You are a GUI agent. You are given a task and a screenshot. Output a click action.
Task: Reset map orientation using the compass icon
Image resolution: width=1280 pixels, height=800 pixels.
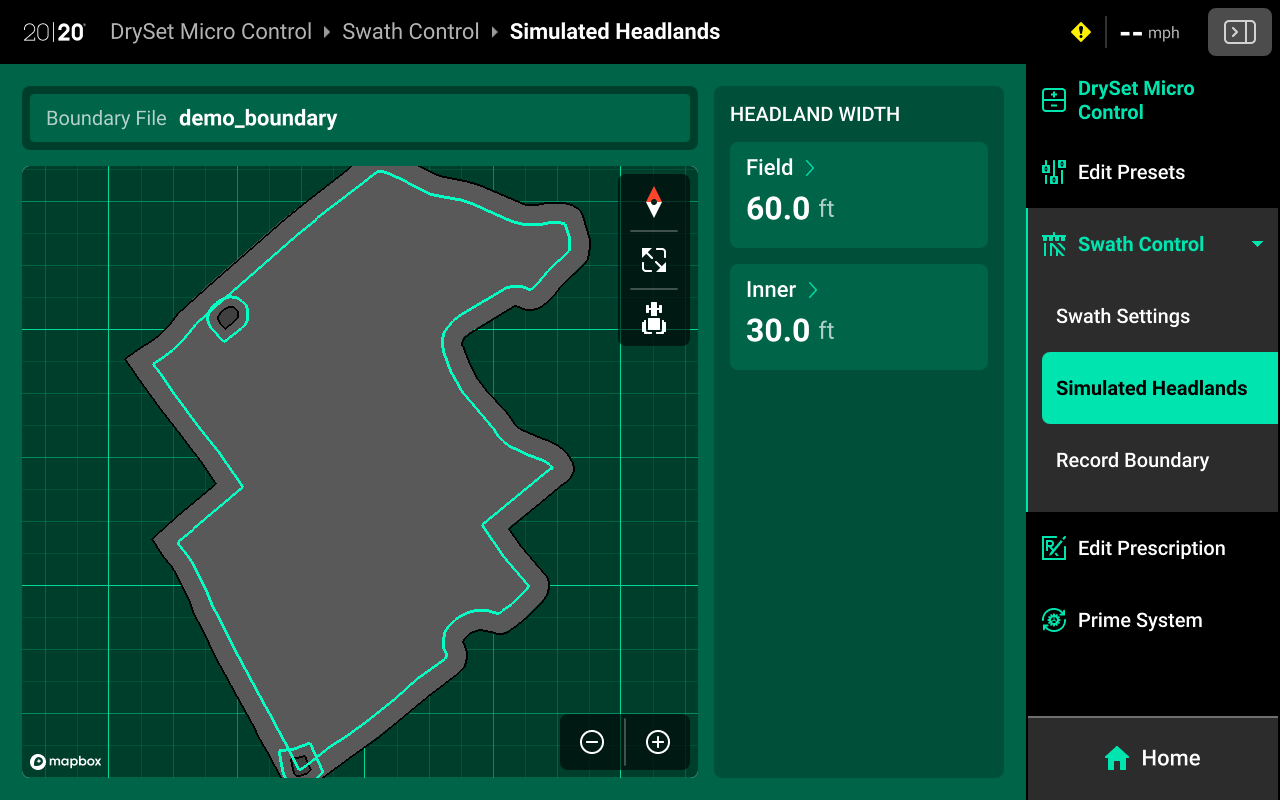654,203
